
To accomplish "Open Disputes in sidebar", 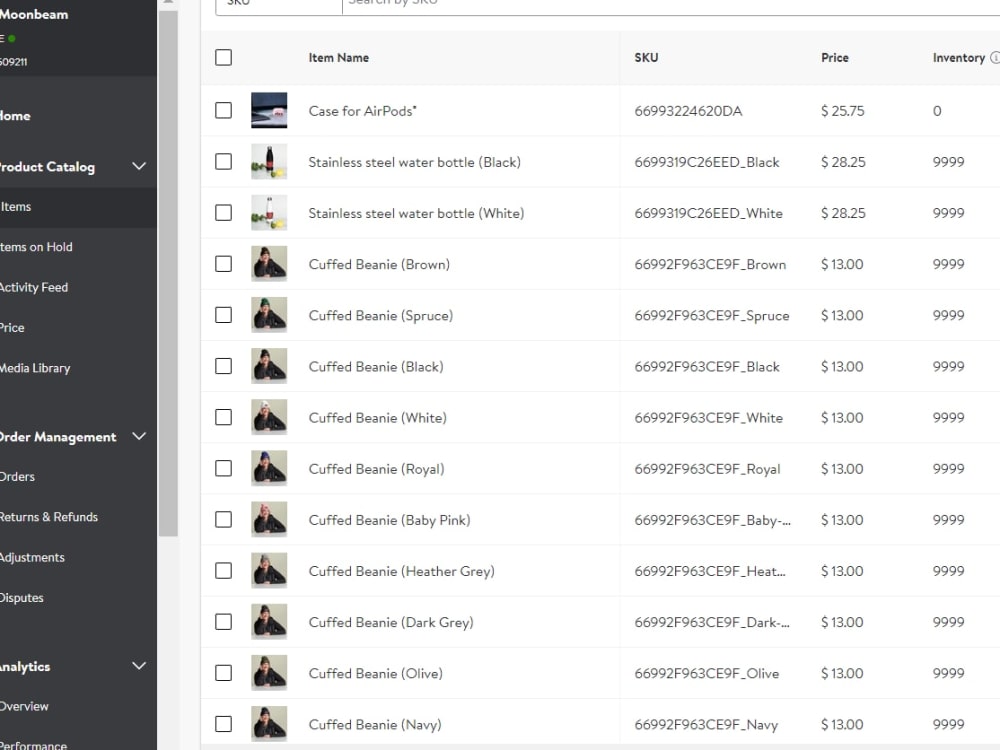I will (x=22, y=598).
